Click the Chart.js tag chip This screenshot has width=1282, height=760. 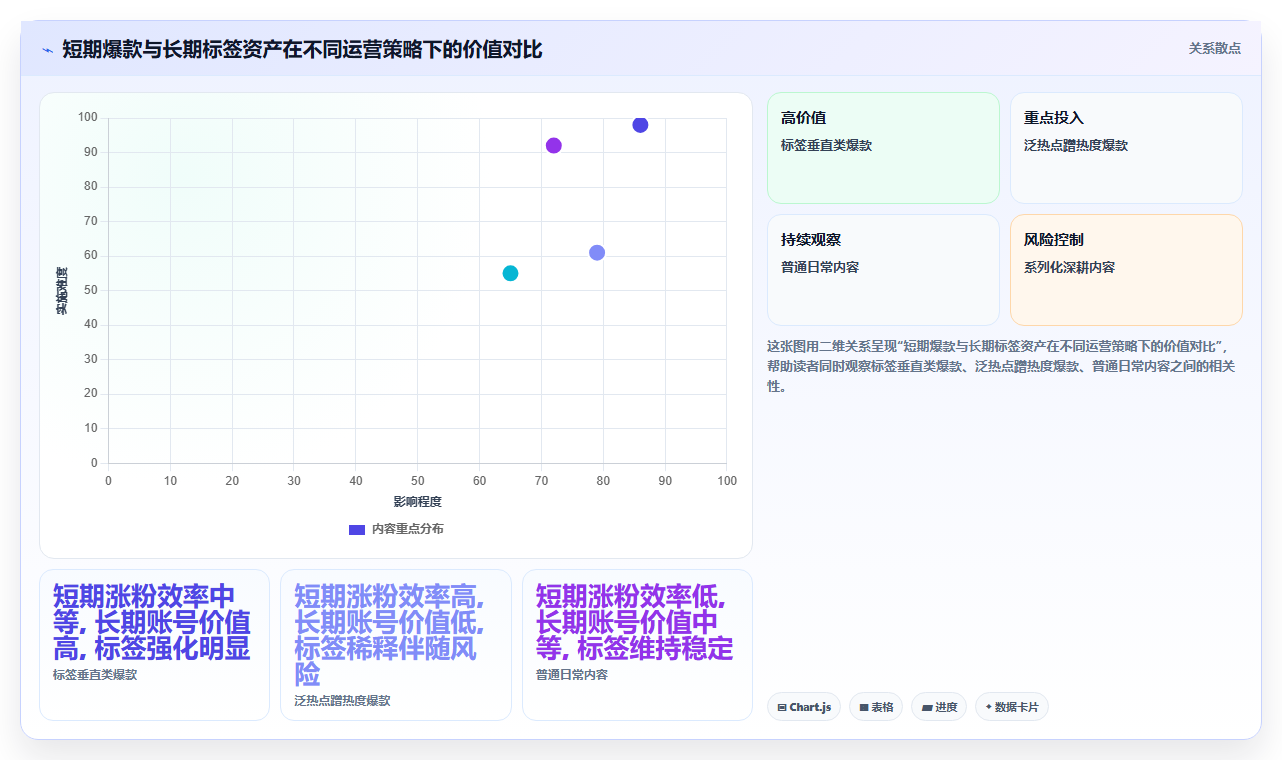[x=804, y=707]
